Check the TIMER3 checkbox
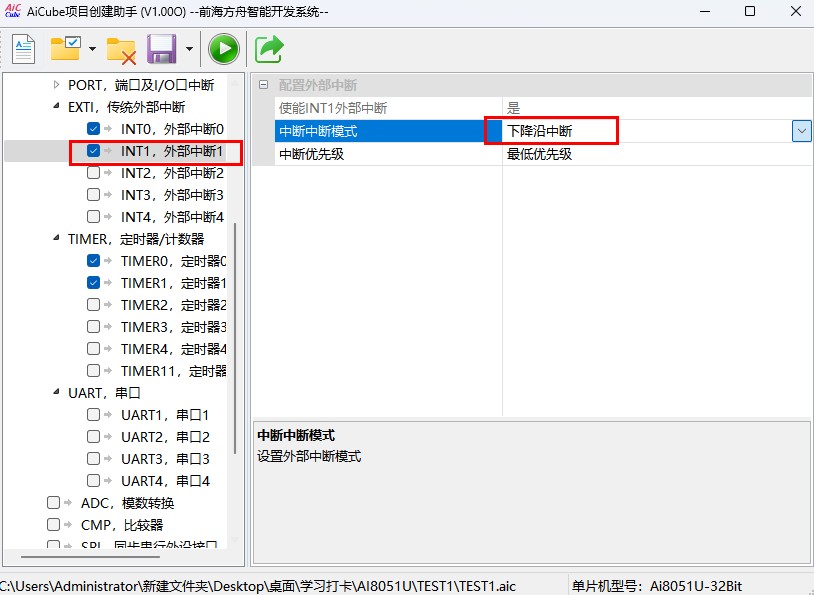Screen dimensions: 814x595 [x=93, y=327]
